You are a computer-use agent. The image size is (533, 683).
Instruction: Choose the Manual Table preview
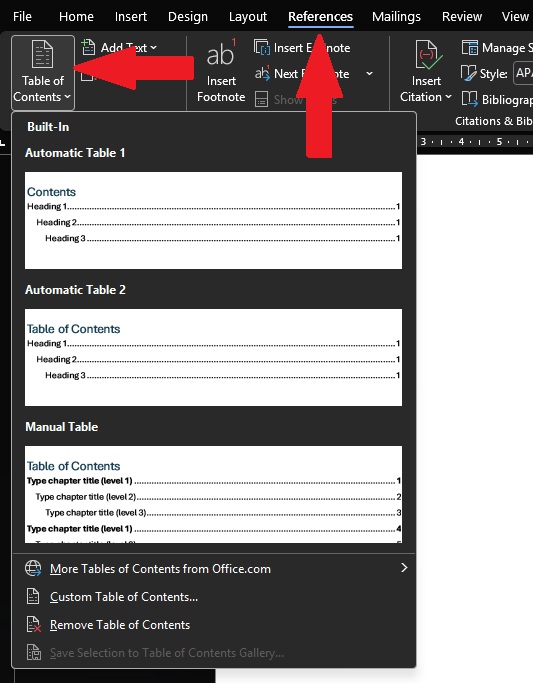coord(213,494)
